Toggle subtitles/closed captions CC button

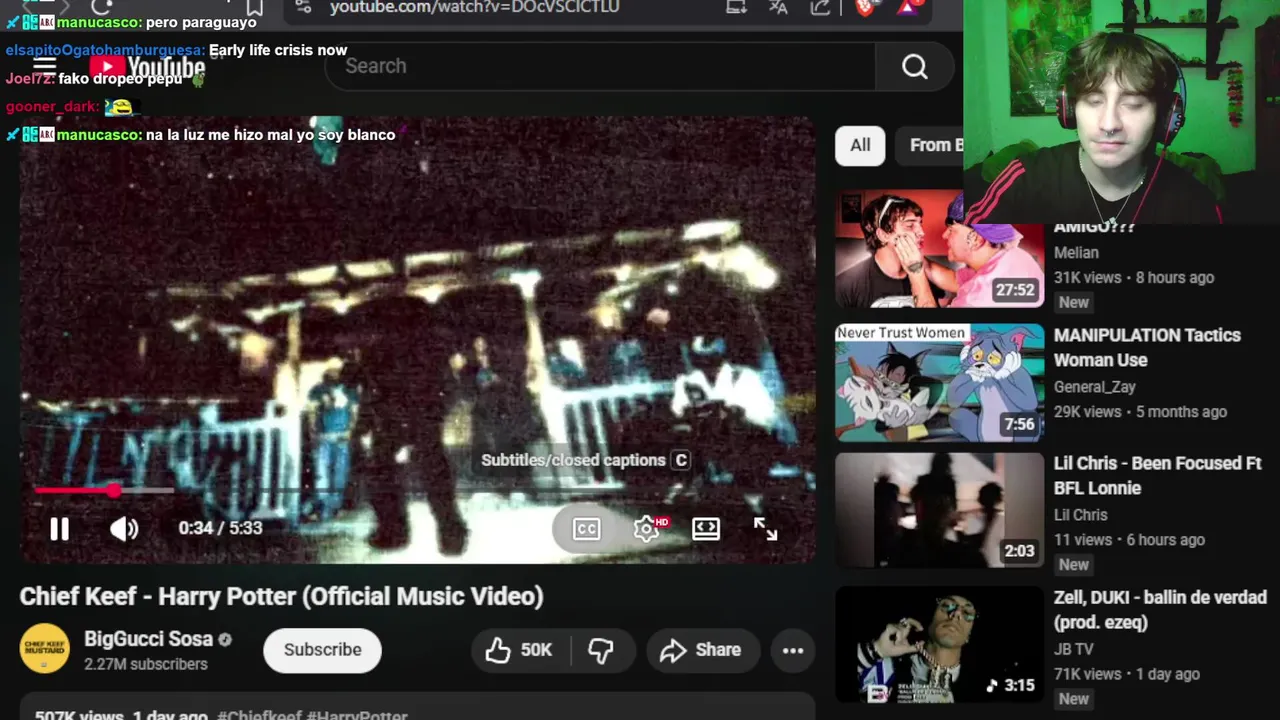tap(586, 529)
